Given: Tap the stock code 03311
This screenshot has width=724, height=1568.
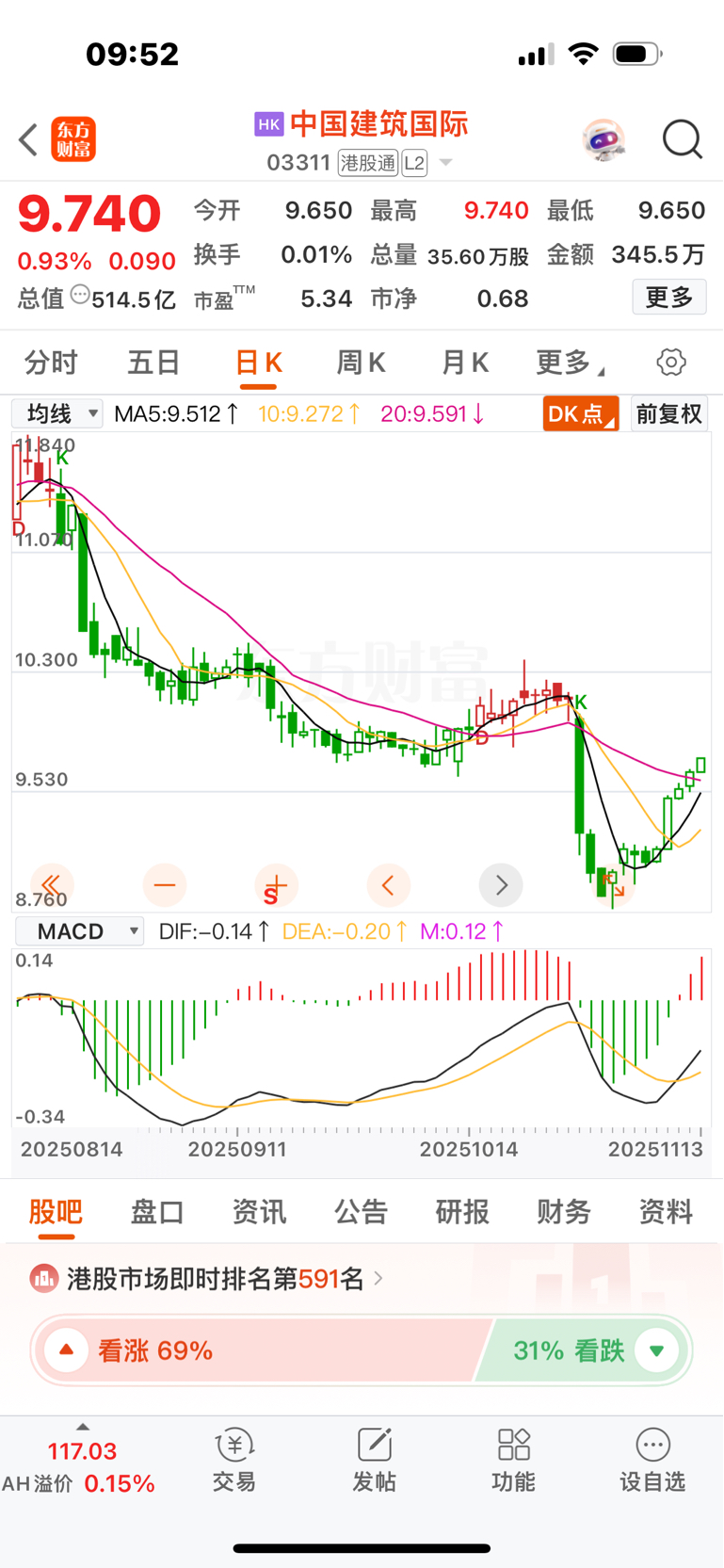Looking at the screenshot, I should (x=298, y=163).
